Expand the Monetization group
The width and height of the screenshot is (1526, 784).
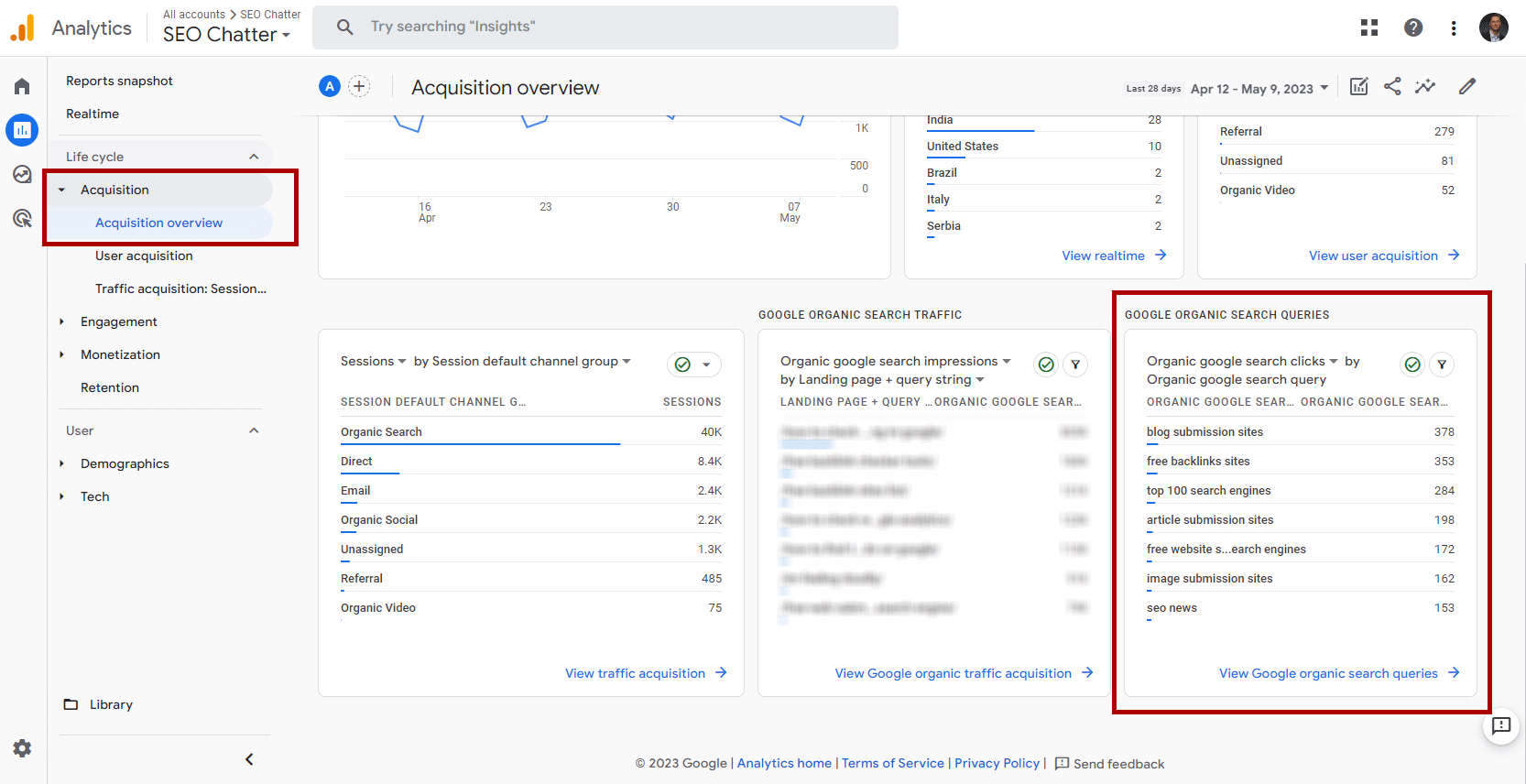pyautogui.click(x=61, y=354)
